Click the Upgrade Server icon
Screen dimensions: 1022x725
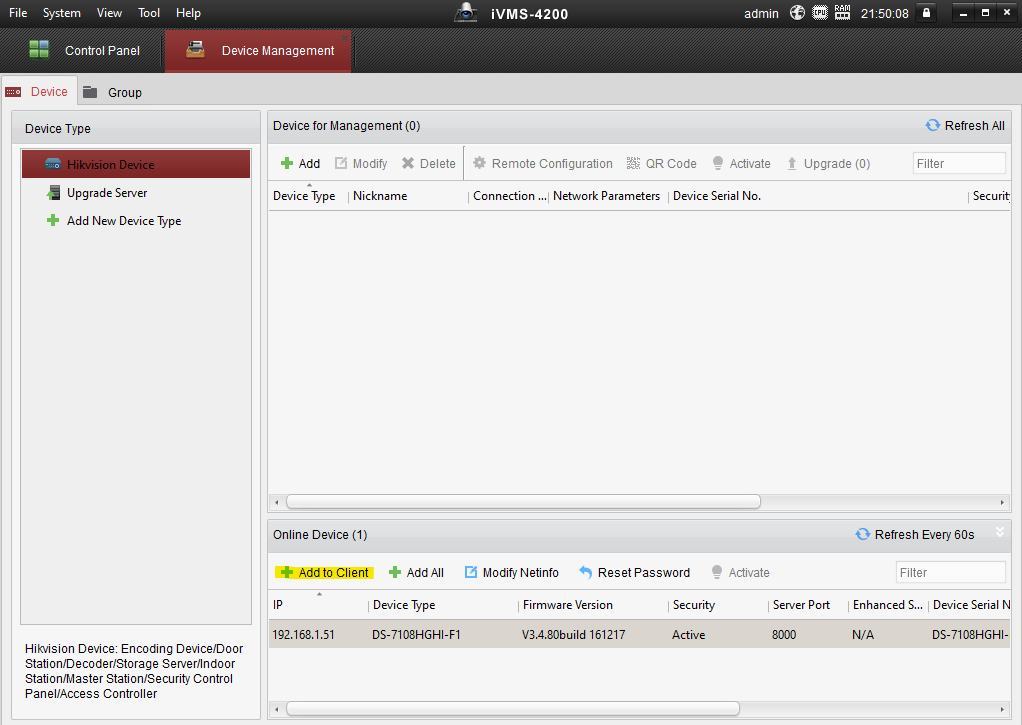(x=53, y=193)
